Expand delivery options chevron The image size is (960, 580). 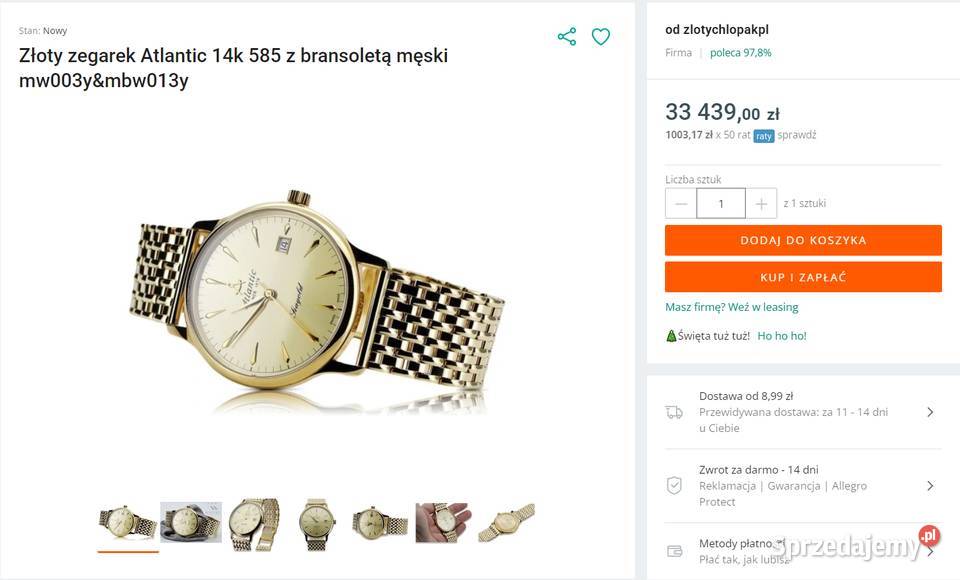(930, 412)
